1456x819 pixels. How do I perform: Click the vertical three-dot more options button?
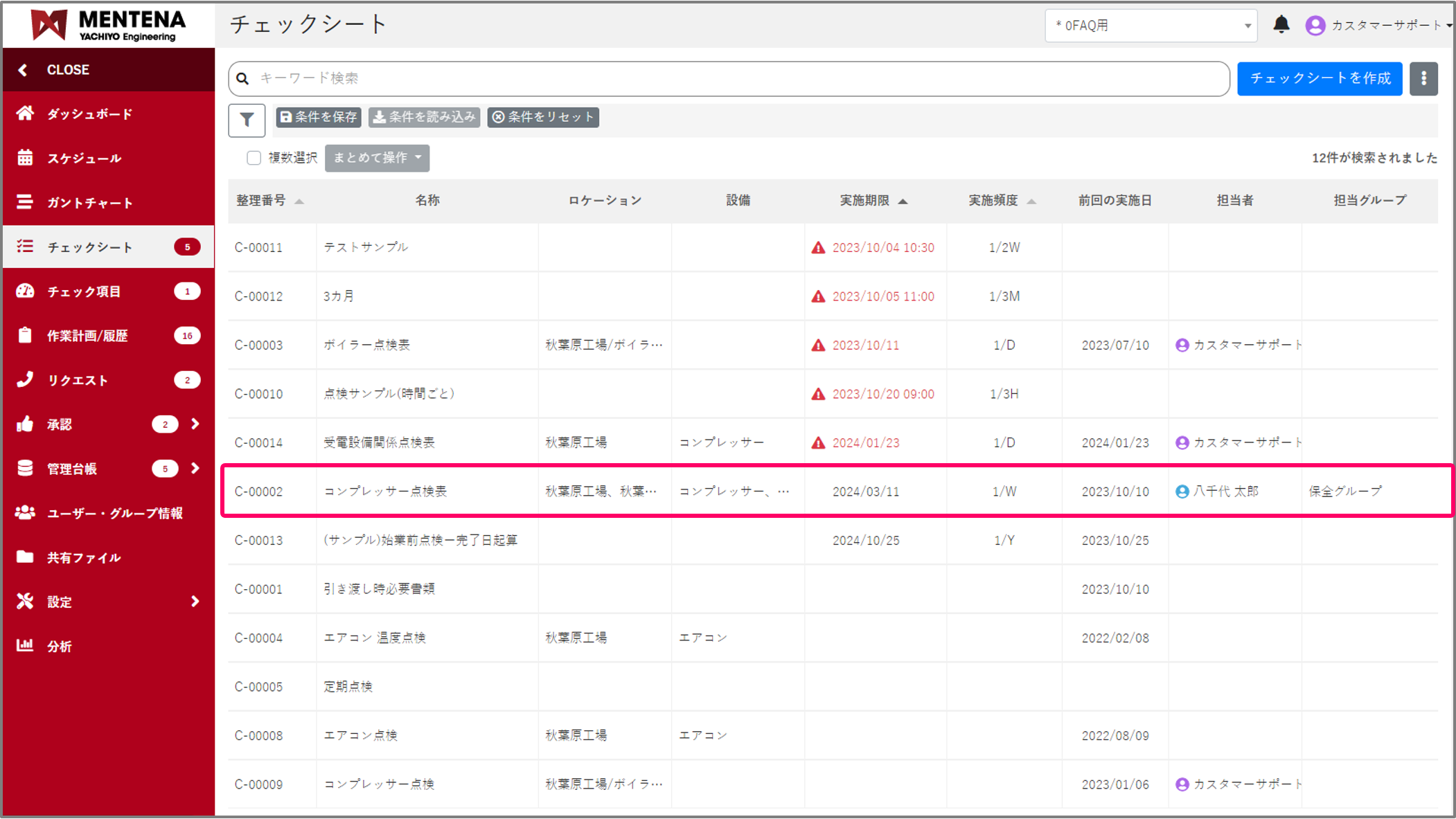[x=1423, y=78]
